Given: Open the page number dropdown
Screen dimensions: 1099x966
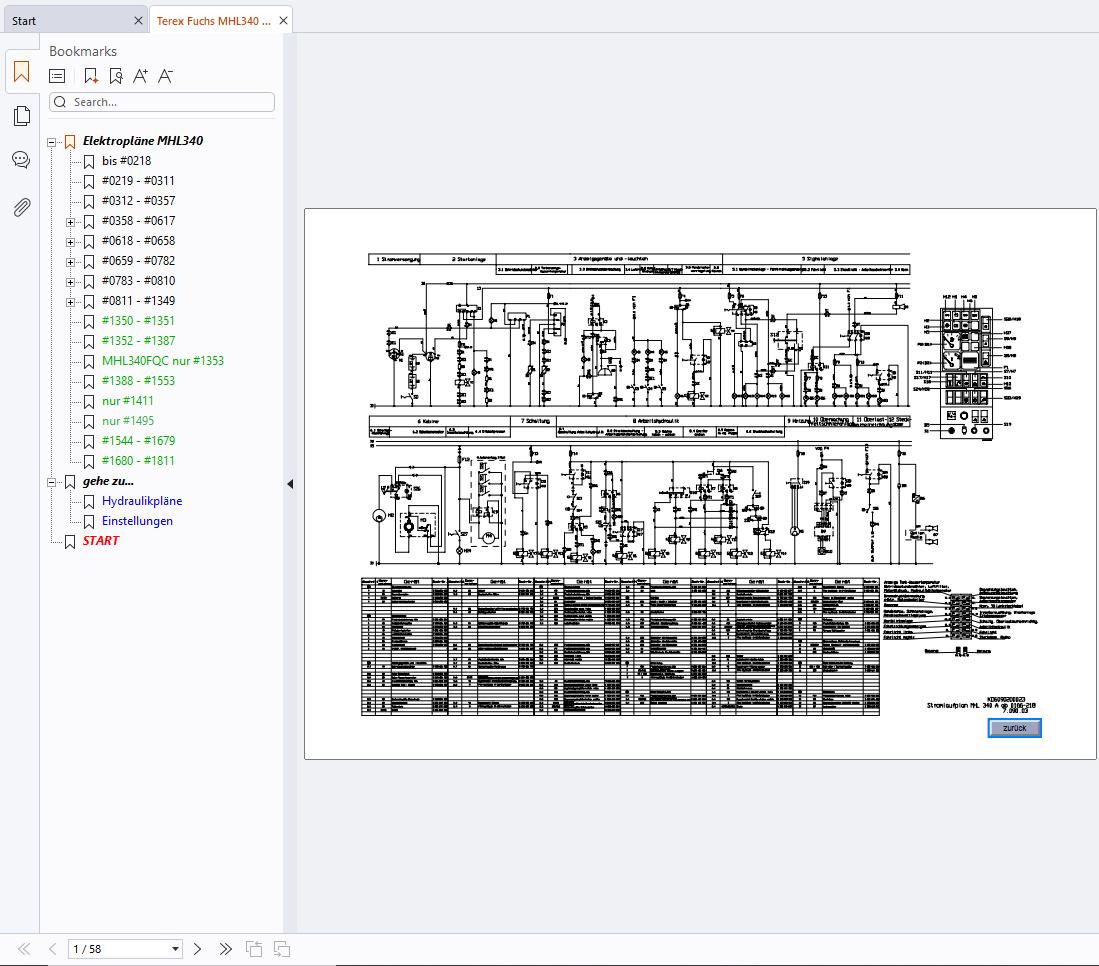Looking at the screenshot, I should 176,949.
